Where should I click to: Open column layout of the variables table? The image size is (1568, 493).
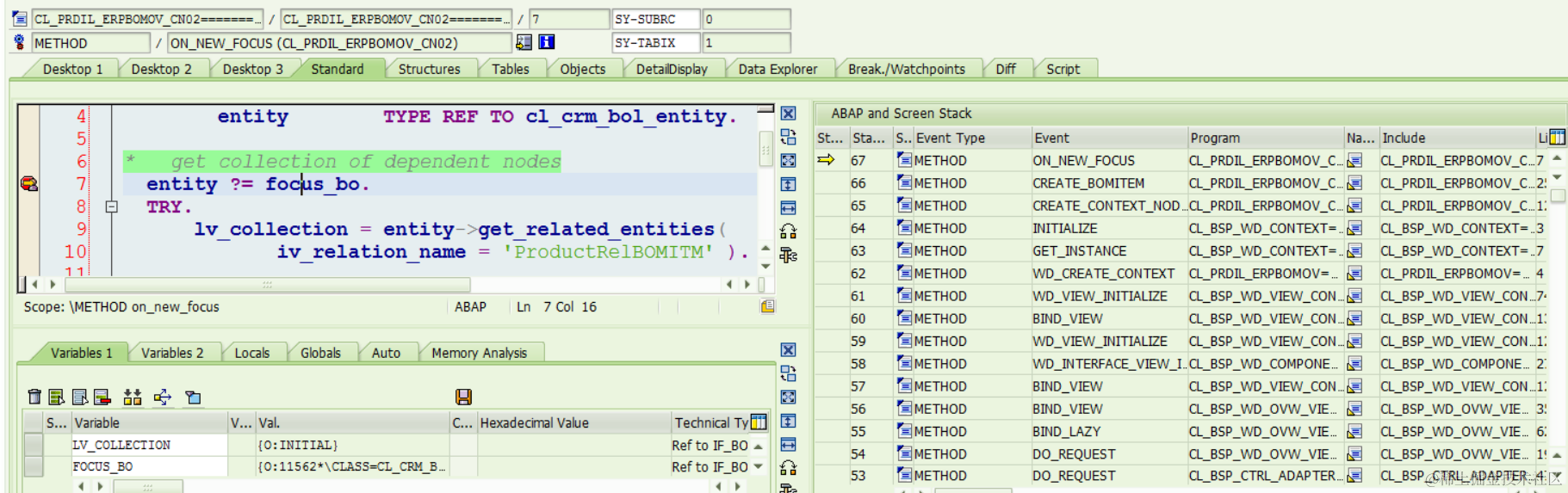[x=759, y=422]
